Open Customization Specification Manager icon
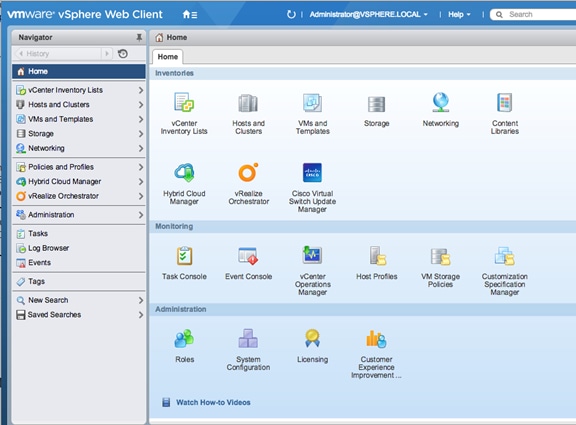The width and height of the screenshot is (576, 425). tap(504, 256)
